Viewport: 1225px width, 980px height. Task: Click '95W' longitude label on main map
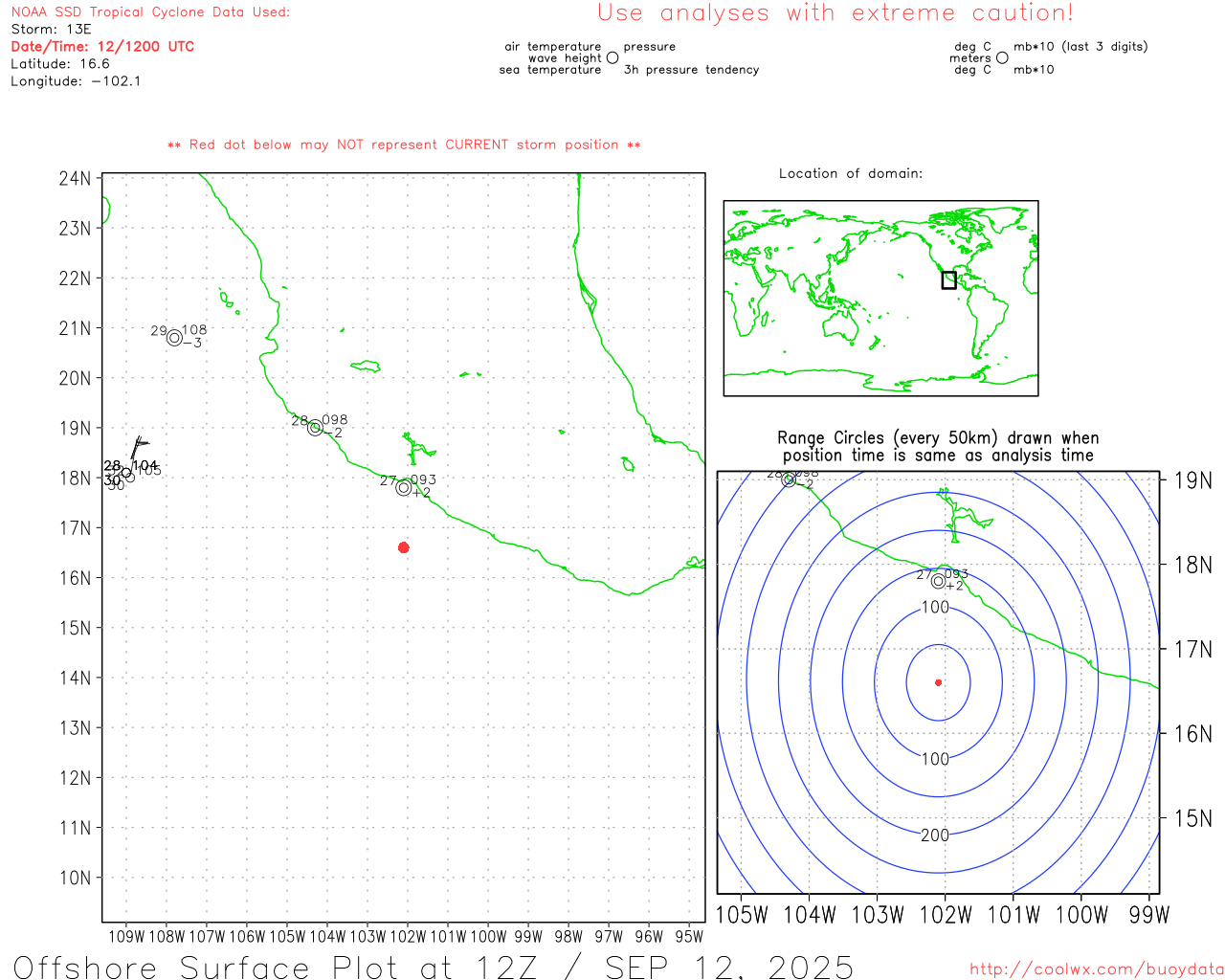click(x=689, y=937)
